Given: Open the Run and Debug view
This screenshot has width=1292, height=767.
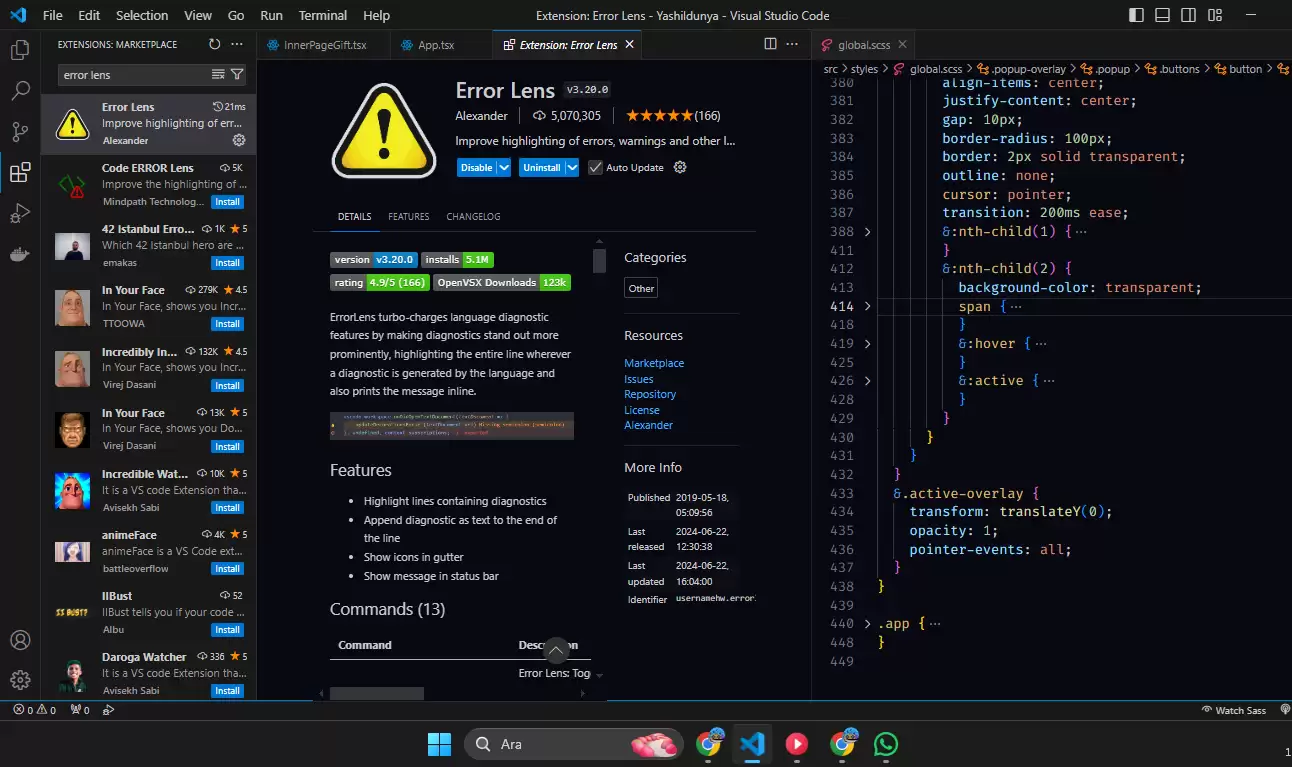Looking at the screenshot, I should [x=20, y=213].
